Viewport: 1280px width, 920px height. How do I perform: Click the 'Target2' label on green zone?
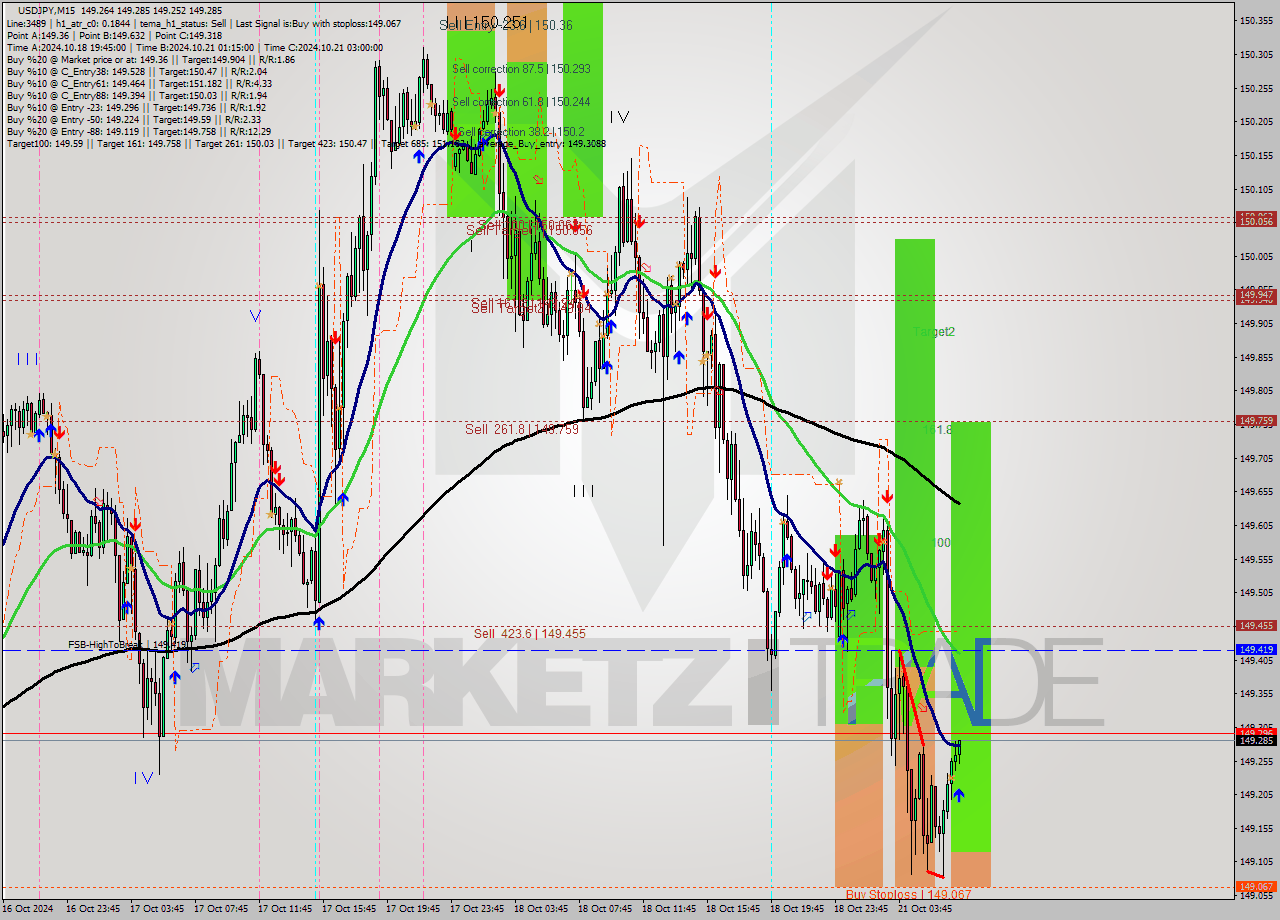[933, 331]
